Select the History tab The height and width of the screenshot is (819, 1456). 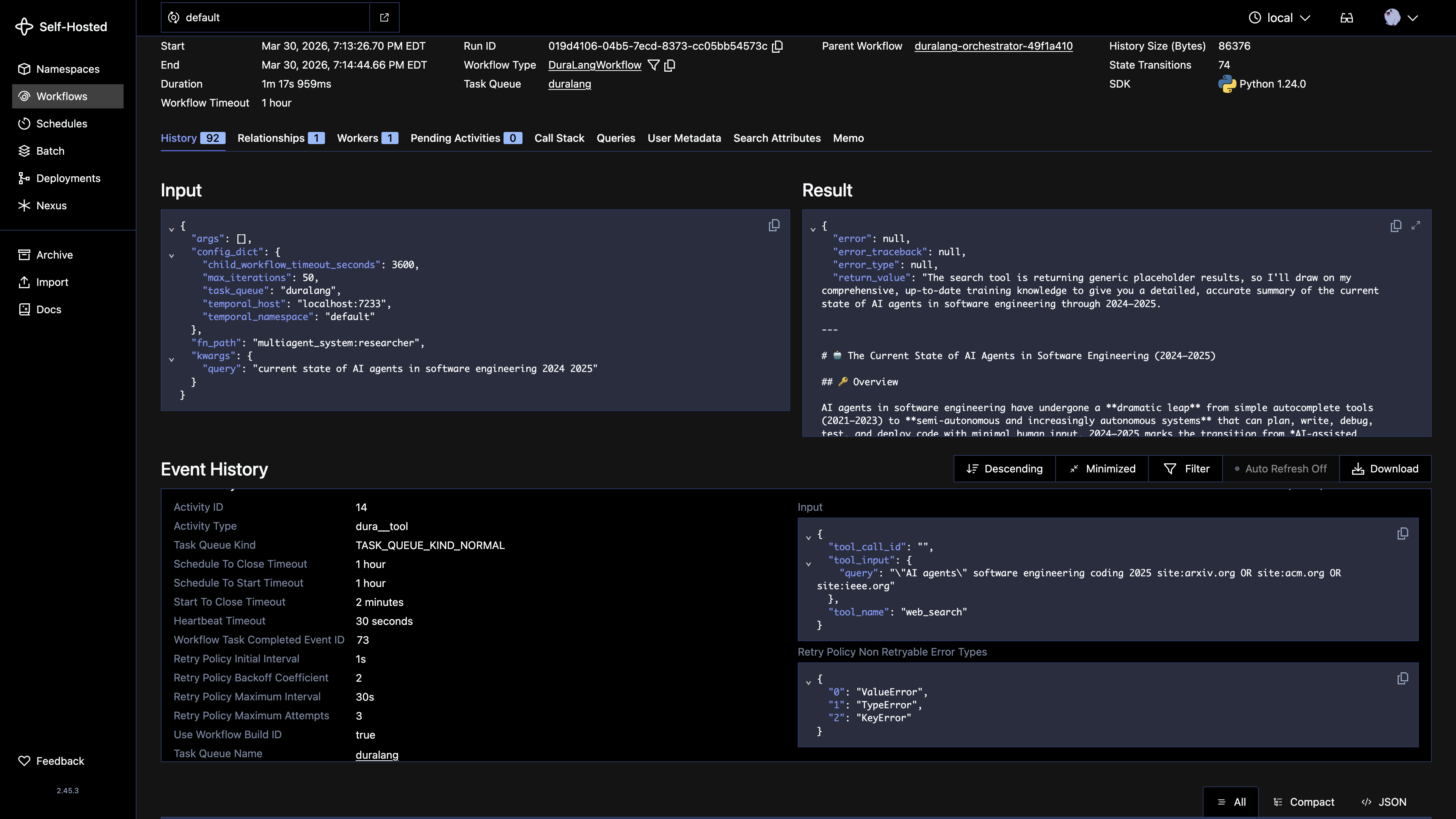[193, 138]
